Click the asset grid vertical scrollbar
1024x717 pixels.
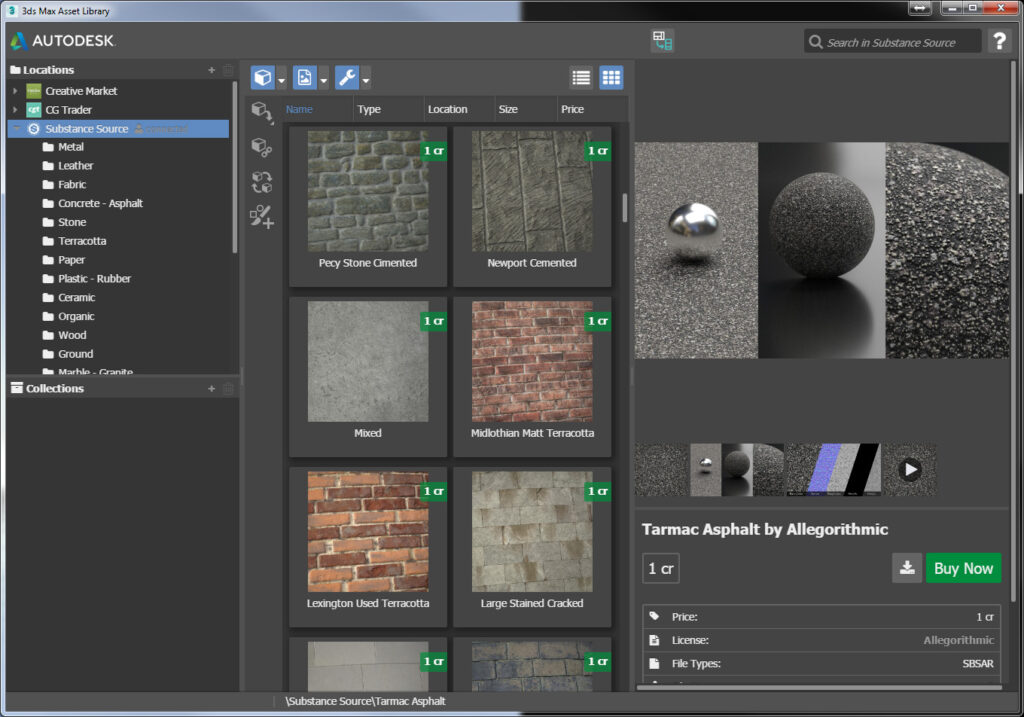(624, 208)
